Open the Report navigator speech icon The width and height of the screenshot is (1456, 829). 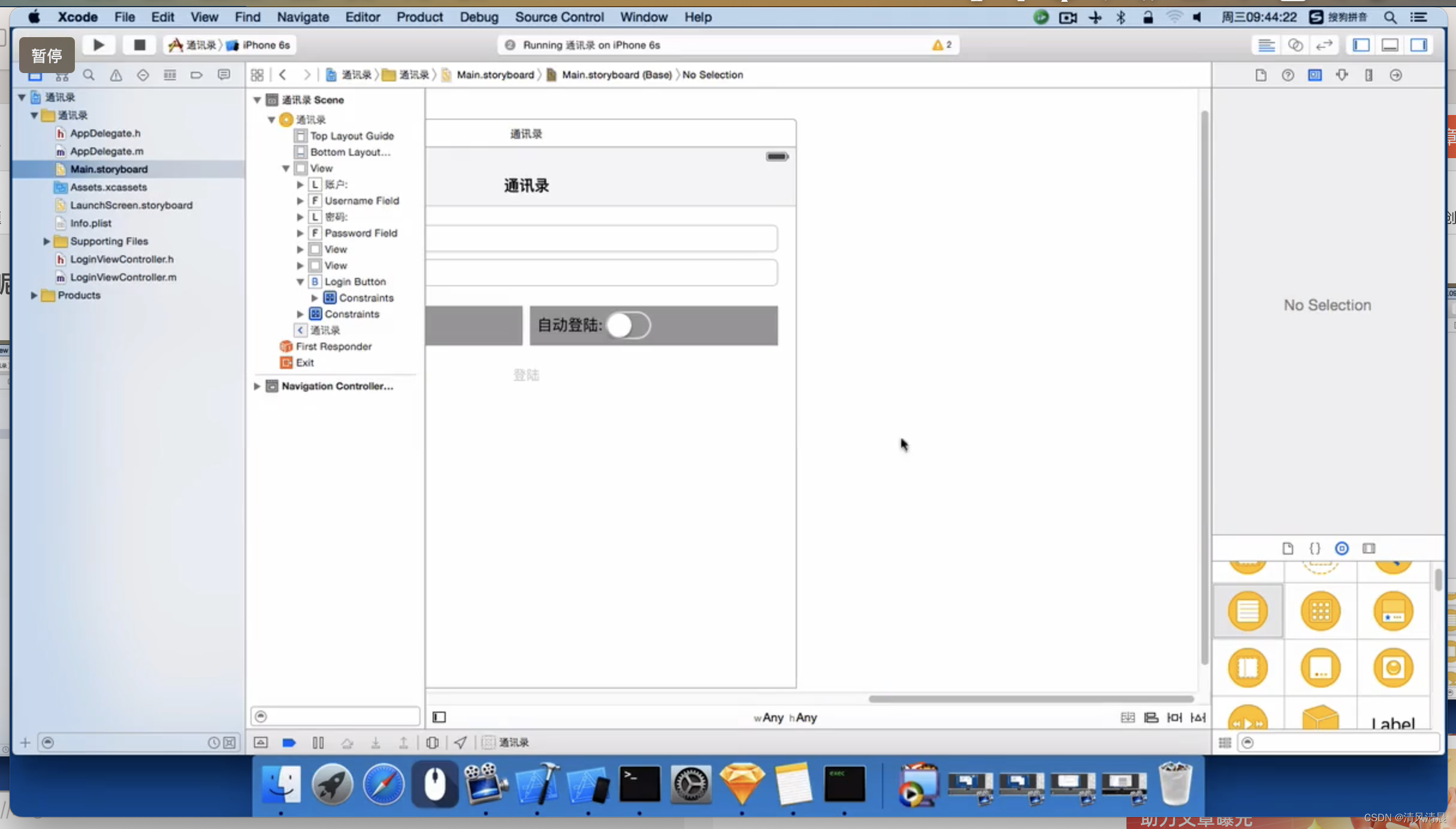(223, 75)
